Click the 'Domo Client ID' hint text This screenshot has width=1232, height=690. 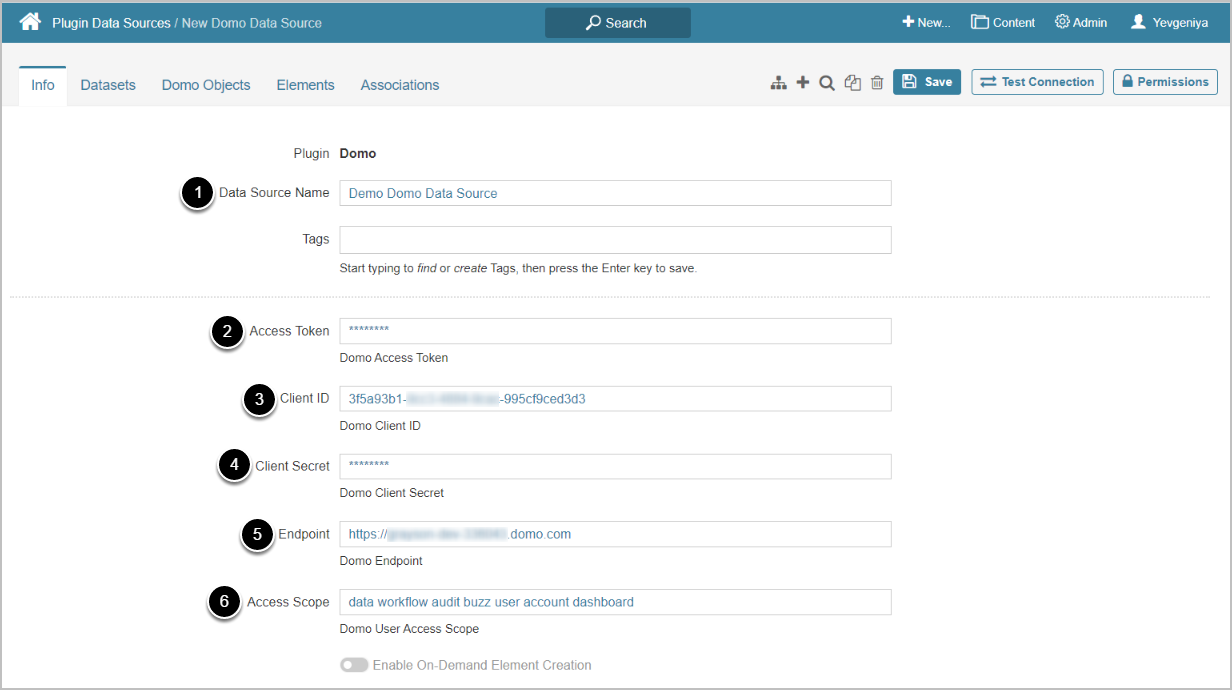click(x=380, y=426)
